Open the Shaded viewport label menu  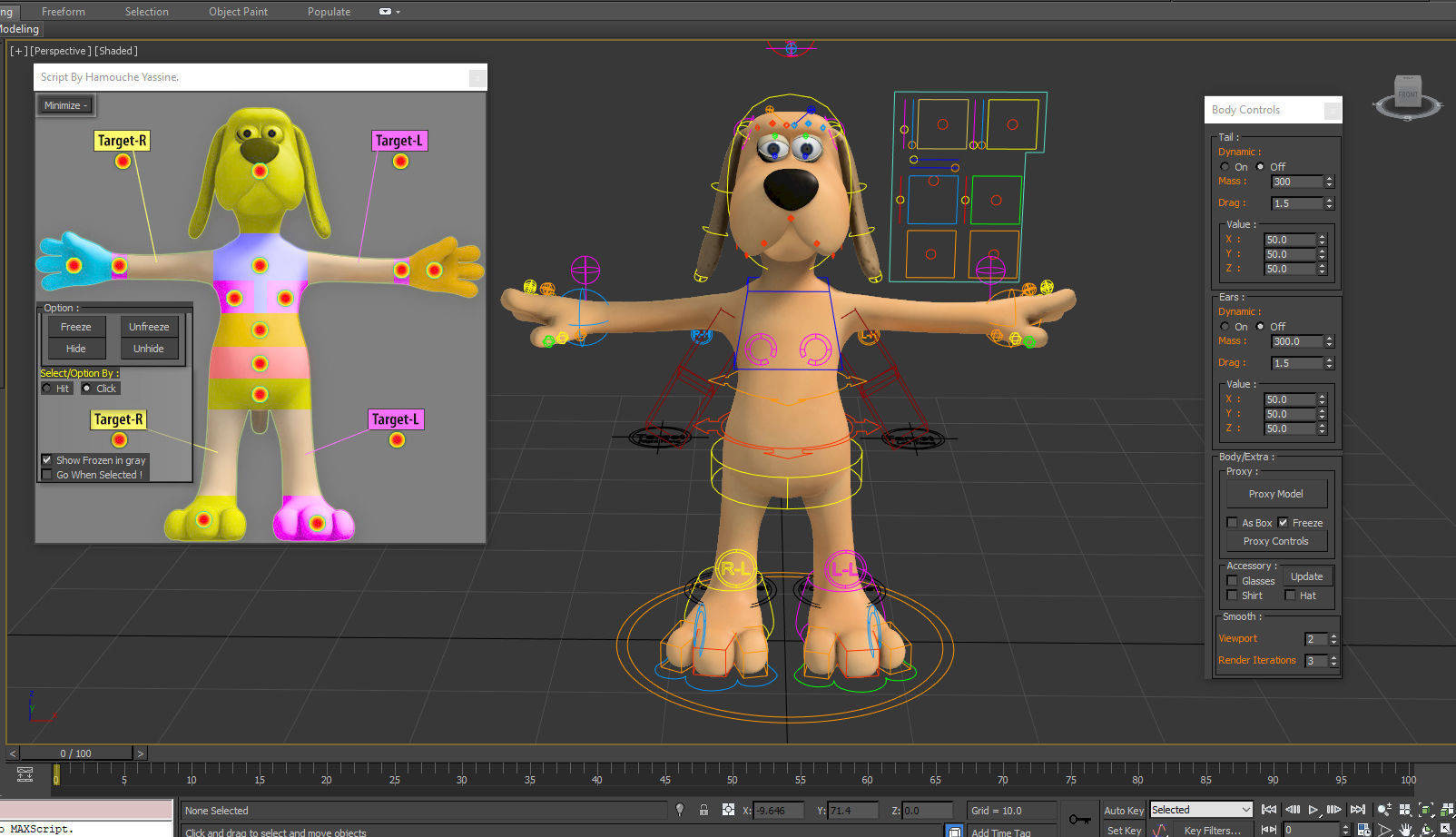coord(116,51)
